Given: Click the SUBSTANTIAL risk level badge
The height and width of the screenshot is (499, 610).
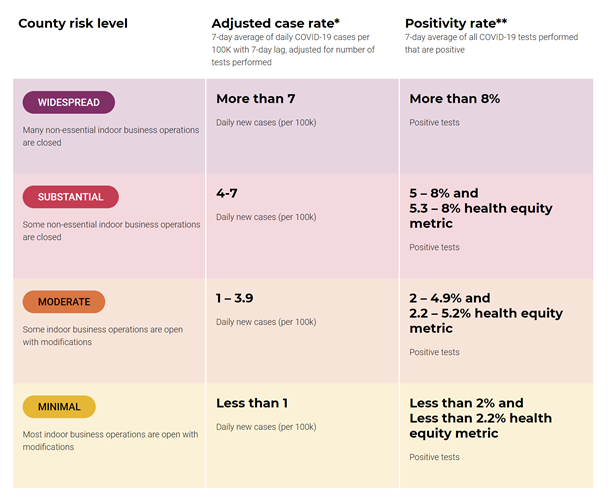Looking at the screenshot, I should tap(70, 197).
